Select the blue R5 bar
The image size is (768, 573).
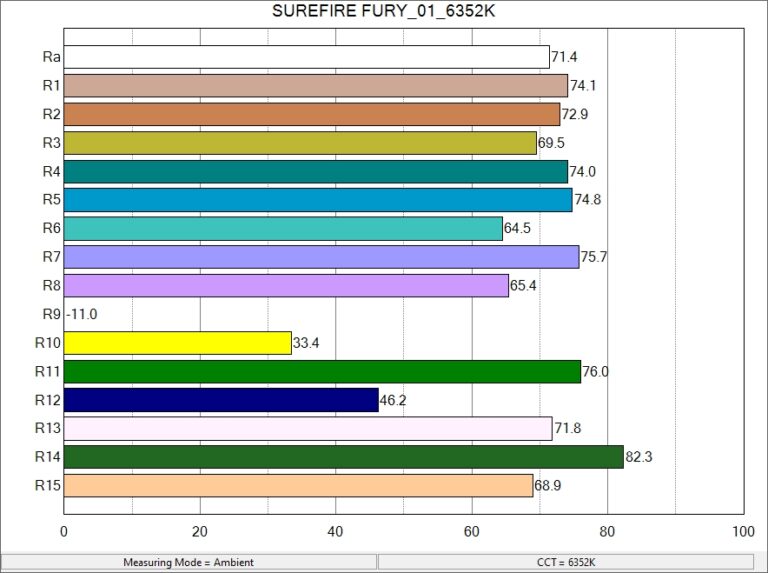tap(318, 200)
